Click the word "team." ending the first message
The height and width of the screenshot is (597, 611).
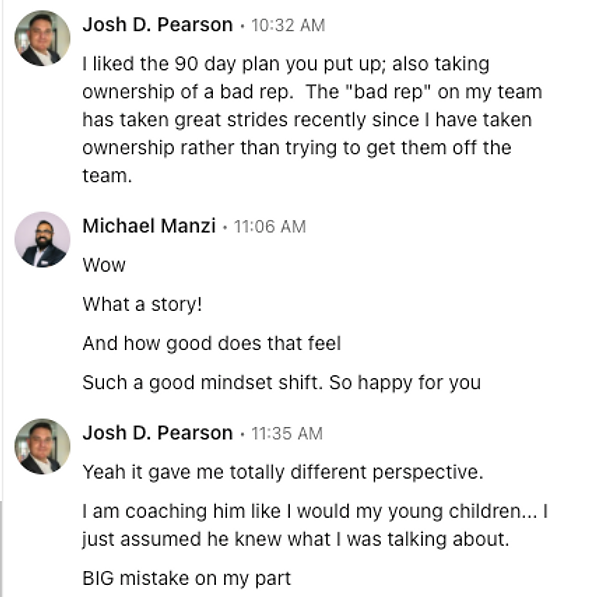105,175
